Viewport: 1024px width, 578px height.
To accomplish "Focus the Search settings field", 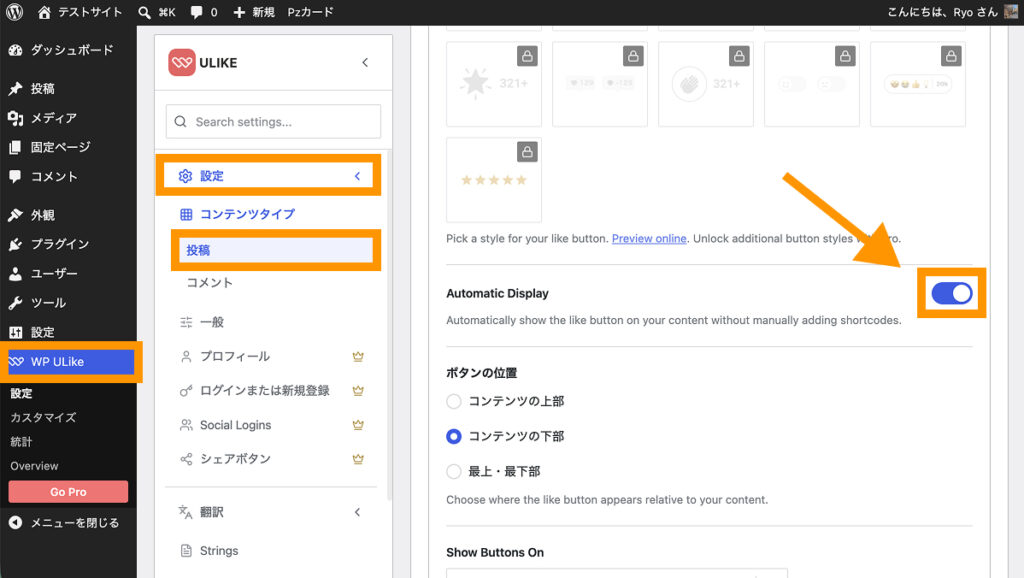I will [x=273, y=121].
